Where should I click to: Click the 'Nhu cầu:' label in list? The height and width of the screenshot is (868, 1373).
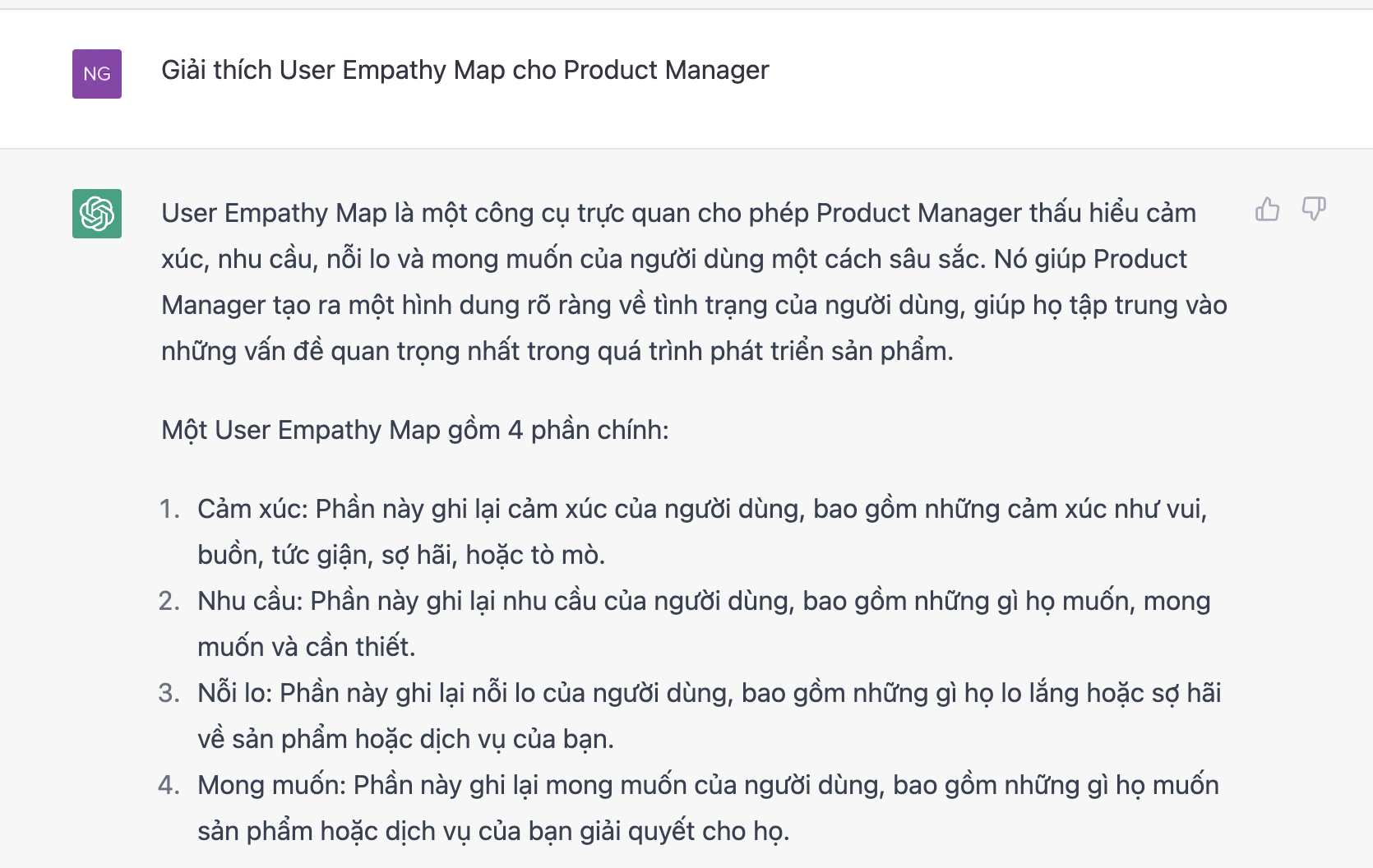pyautogui.click(x=250, y=601)
